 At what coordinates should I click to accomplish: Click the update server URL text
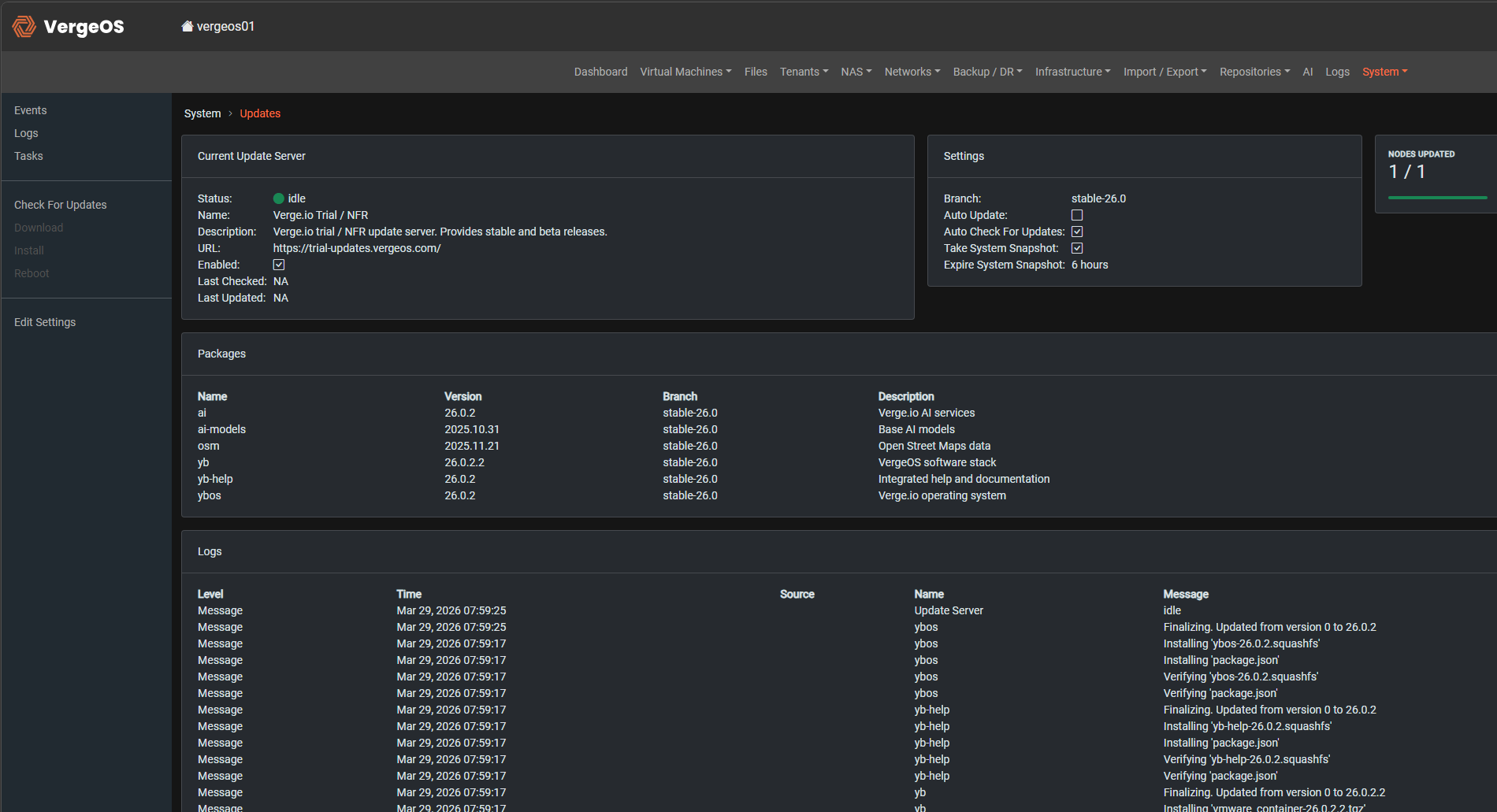click(357, 248)
